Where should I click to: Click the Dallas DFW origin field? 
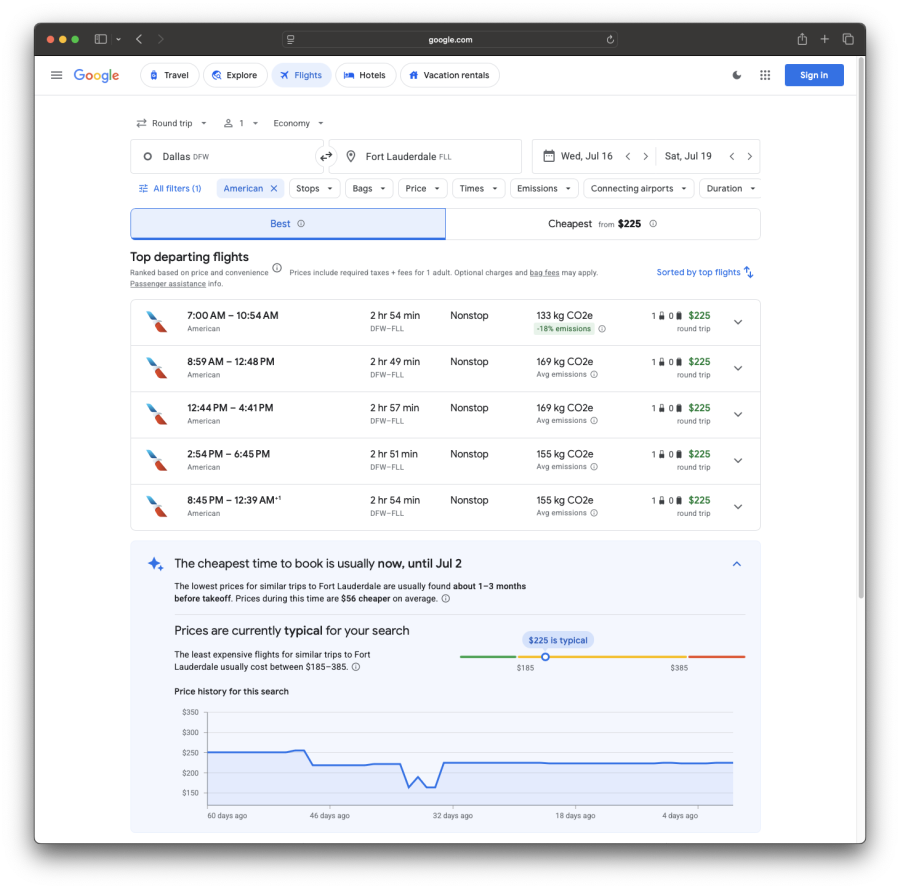click(x=227, y=156)
